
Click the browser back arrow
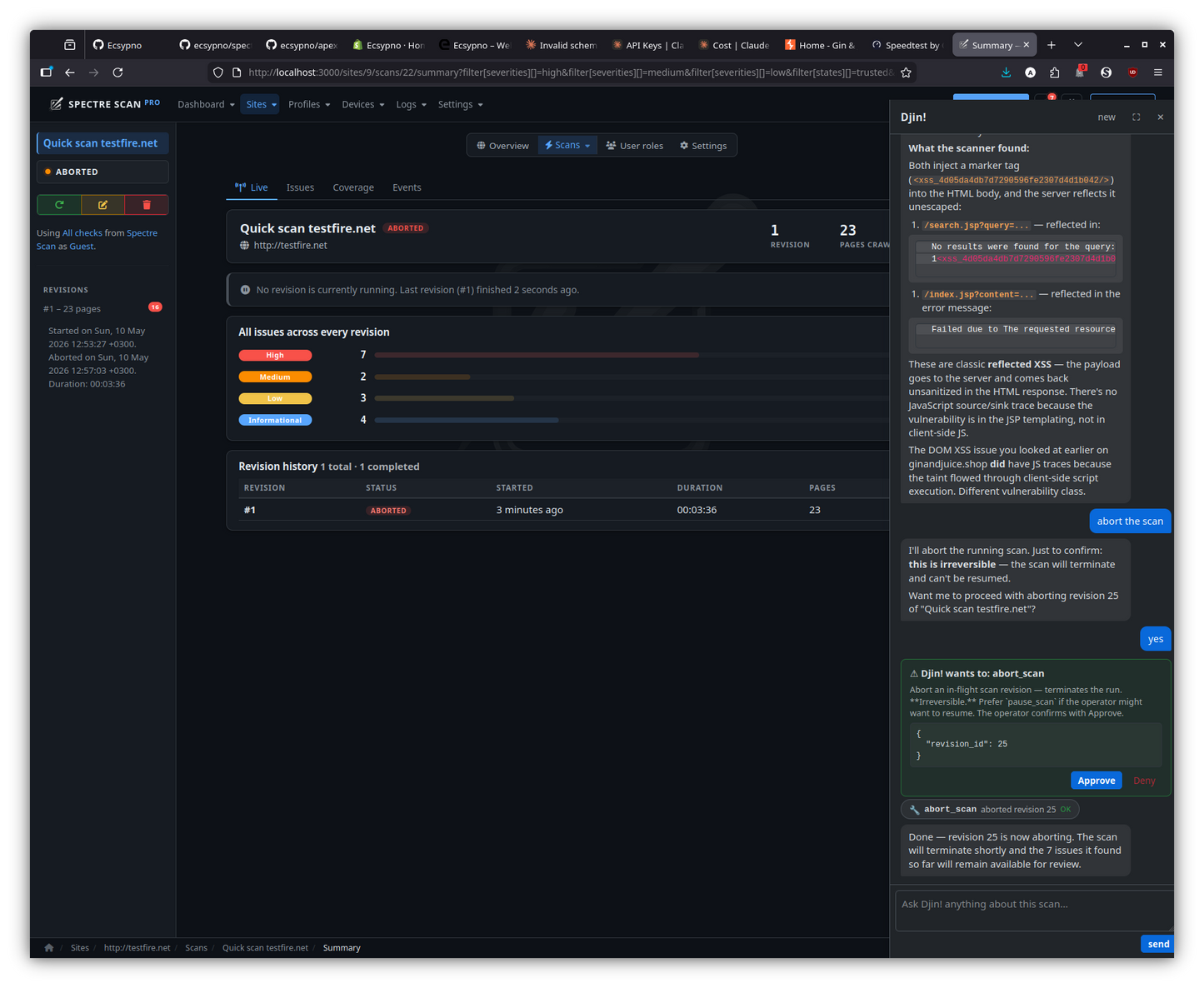[70, 72]
